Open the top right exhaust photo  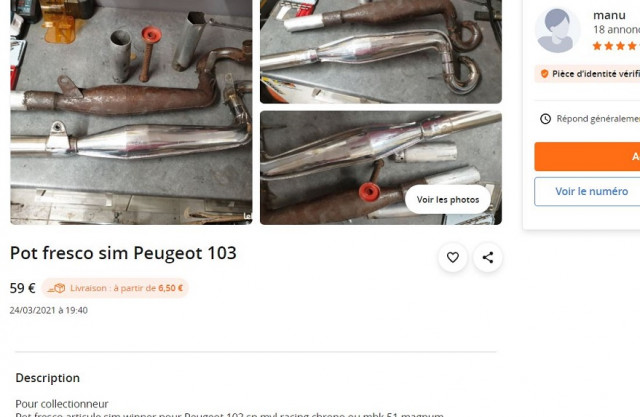(381, 51)
